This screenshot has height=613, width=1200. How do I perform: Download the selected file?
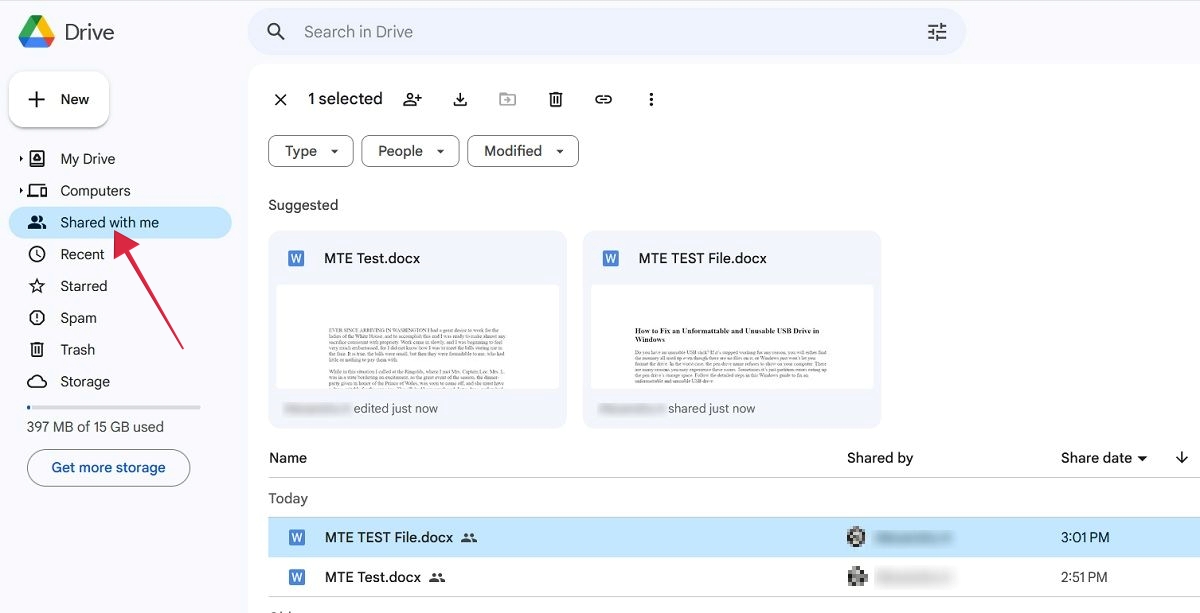click(x=460, y=99)
